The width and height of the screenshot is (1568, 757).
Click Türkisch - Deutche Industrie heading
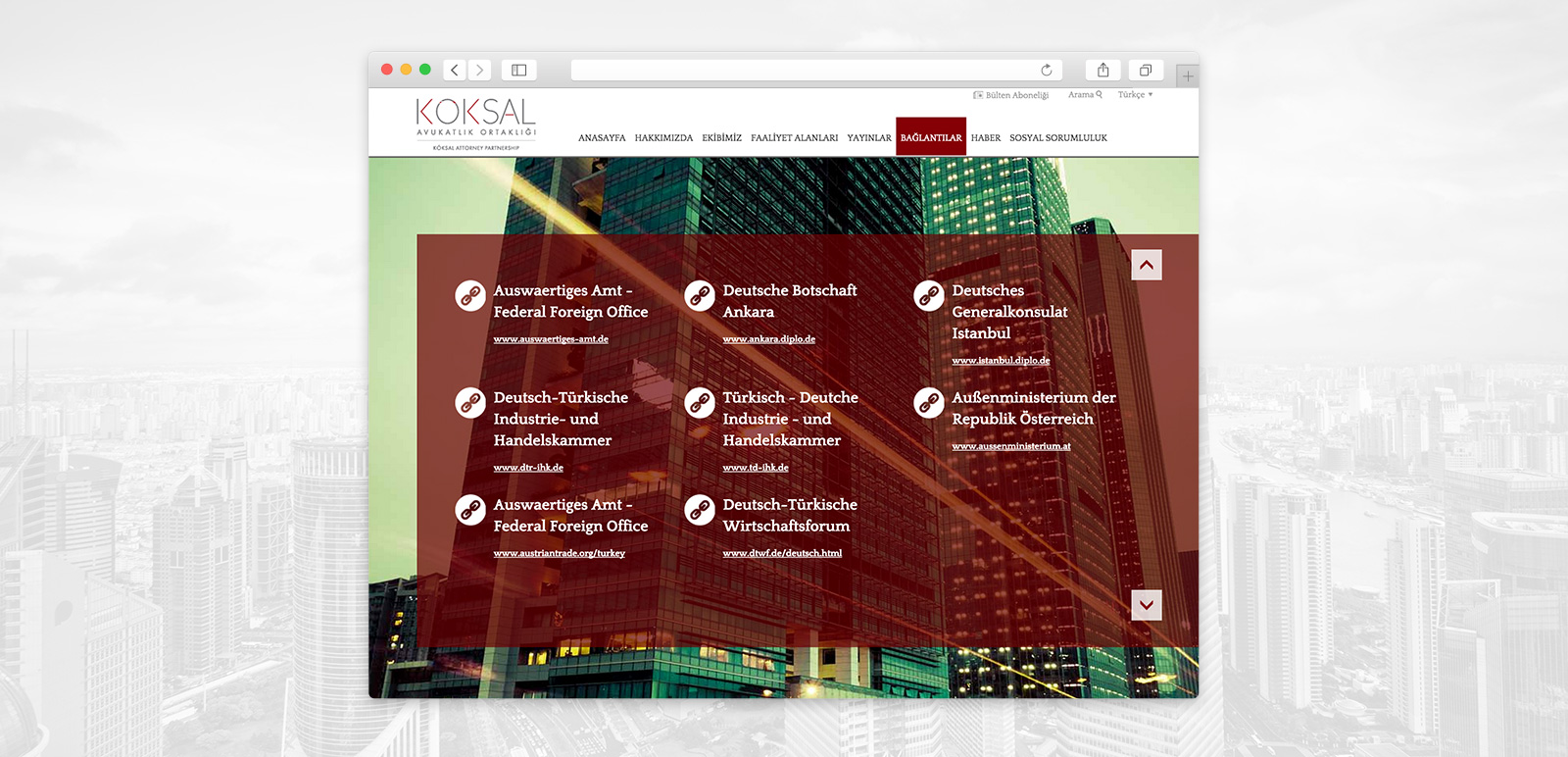(790, 419)
